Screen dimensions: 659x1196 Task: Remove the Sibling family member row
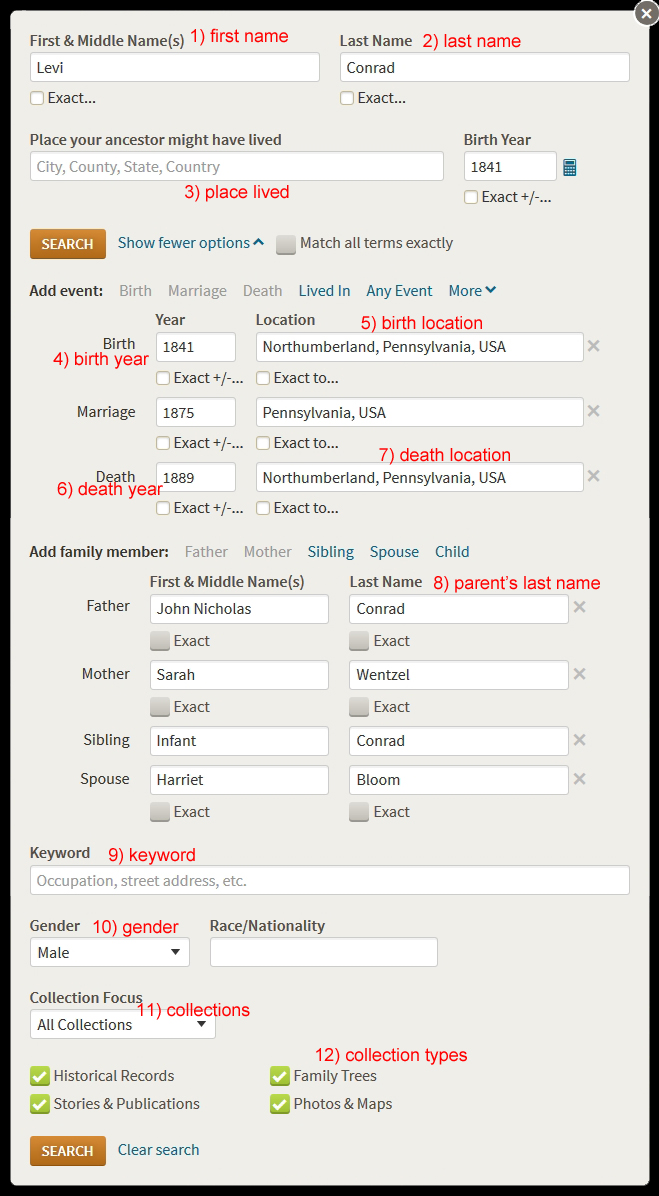(580, 739)
